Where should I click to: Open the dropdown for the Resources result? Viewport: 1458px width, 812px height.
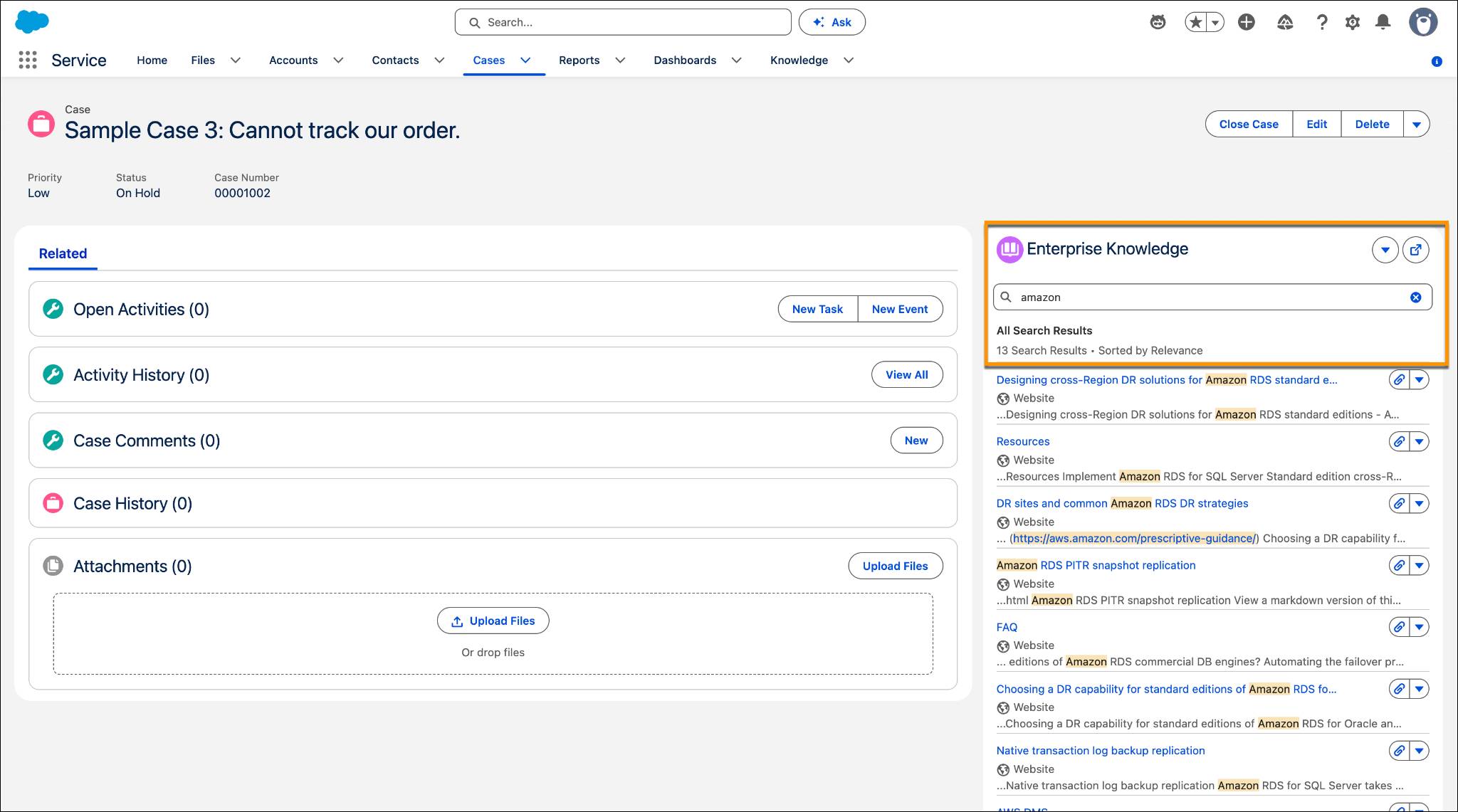tap(1420, 441)
